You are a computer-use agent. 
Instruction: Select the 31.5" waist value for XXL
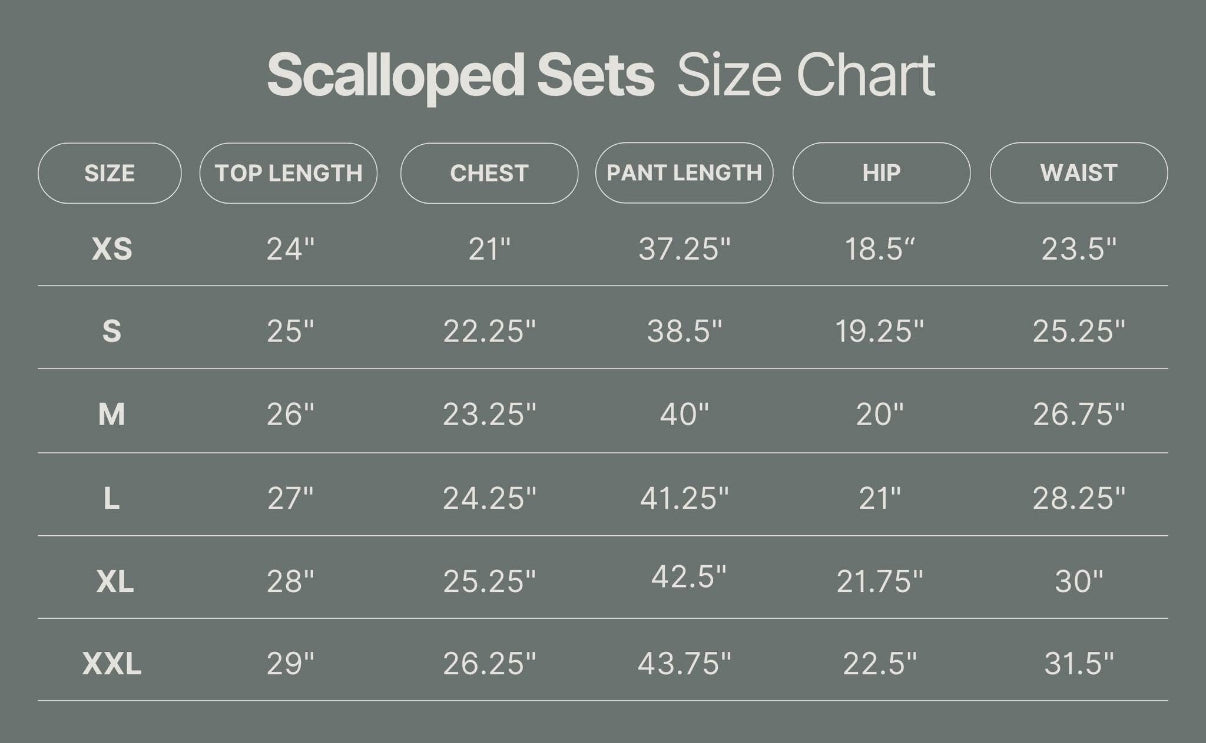coord(1079,663)
